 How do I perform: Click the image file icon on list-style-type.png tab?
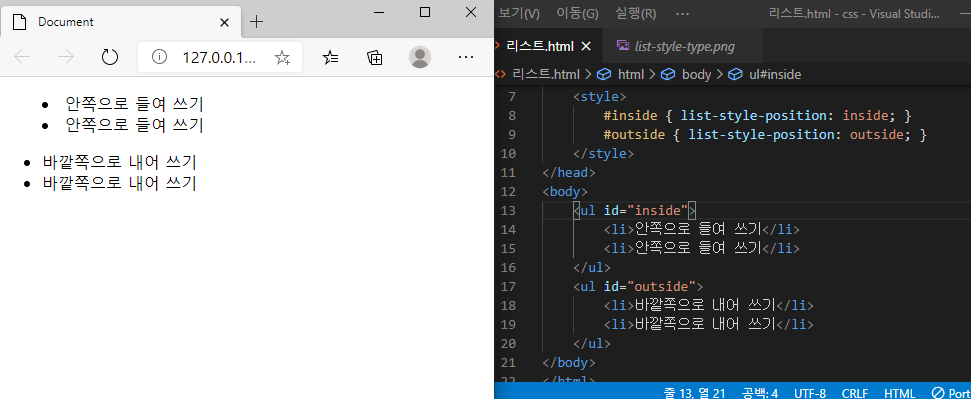tap(623, 45)
